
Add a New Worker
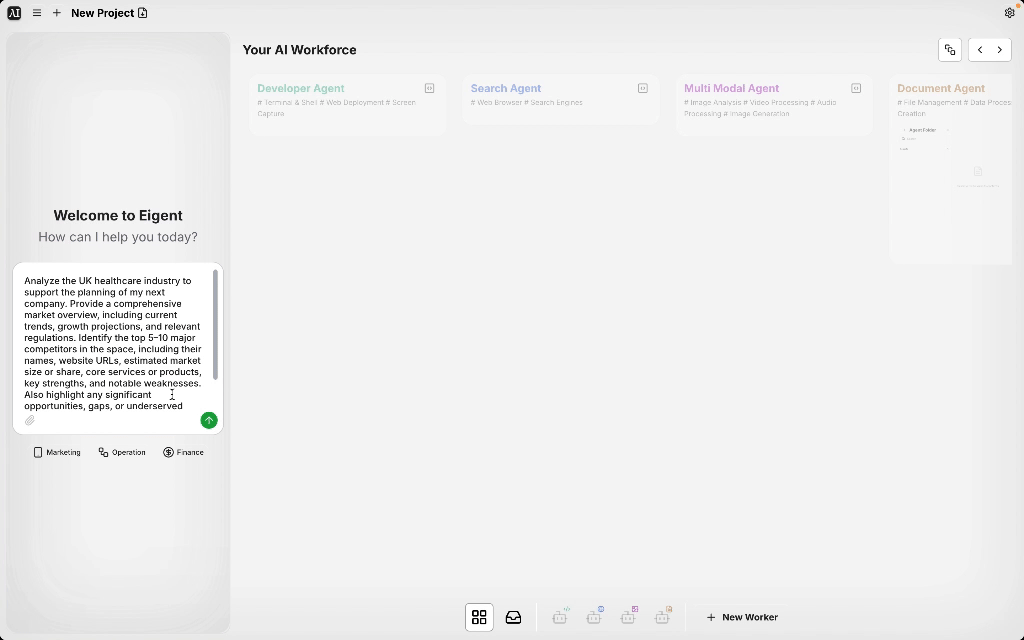742,617
